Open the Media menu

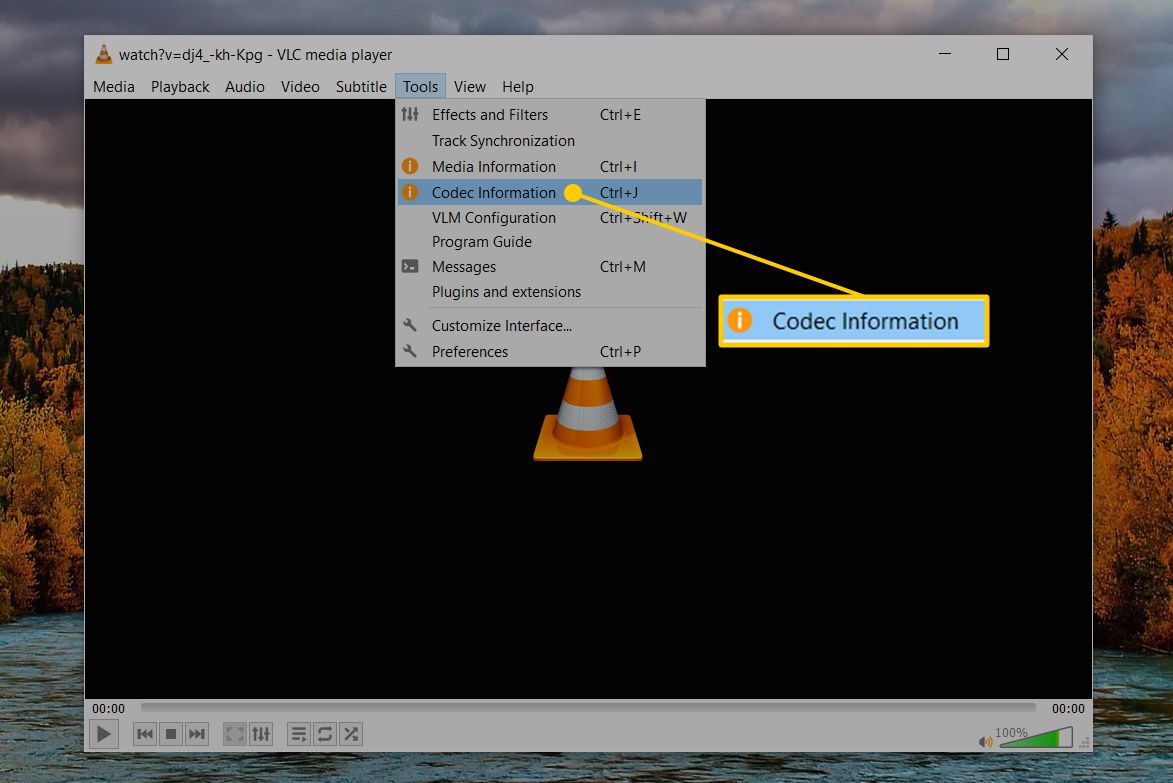(114, 87)
